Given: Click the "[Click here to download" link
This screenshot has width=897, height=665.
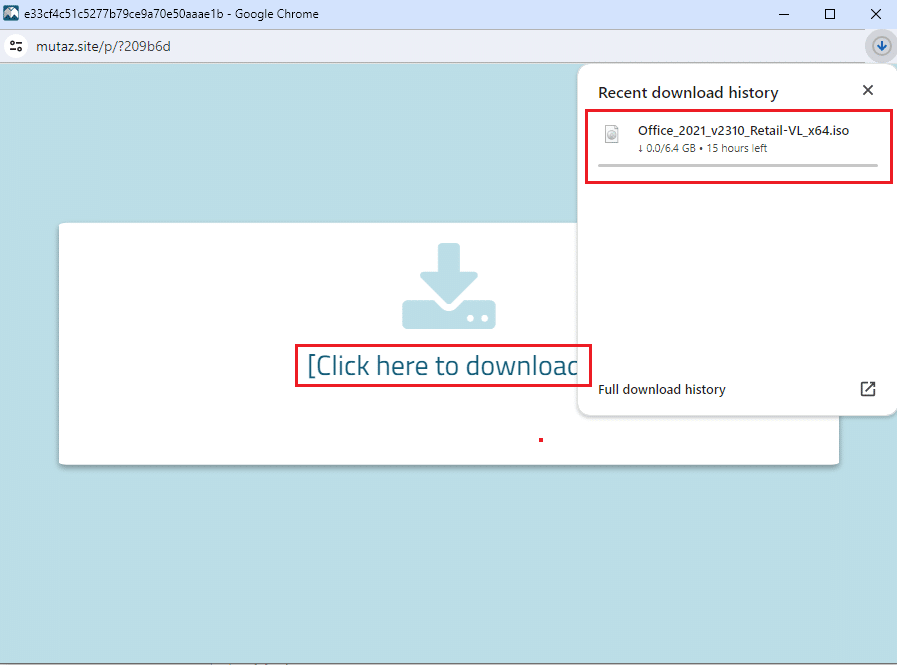Looking at the screenshot, I should 442,366.
